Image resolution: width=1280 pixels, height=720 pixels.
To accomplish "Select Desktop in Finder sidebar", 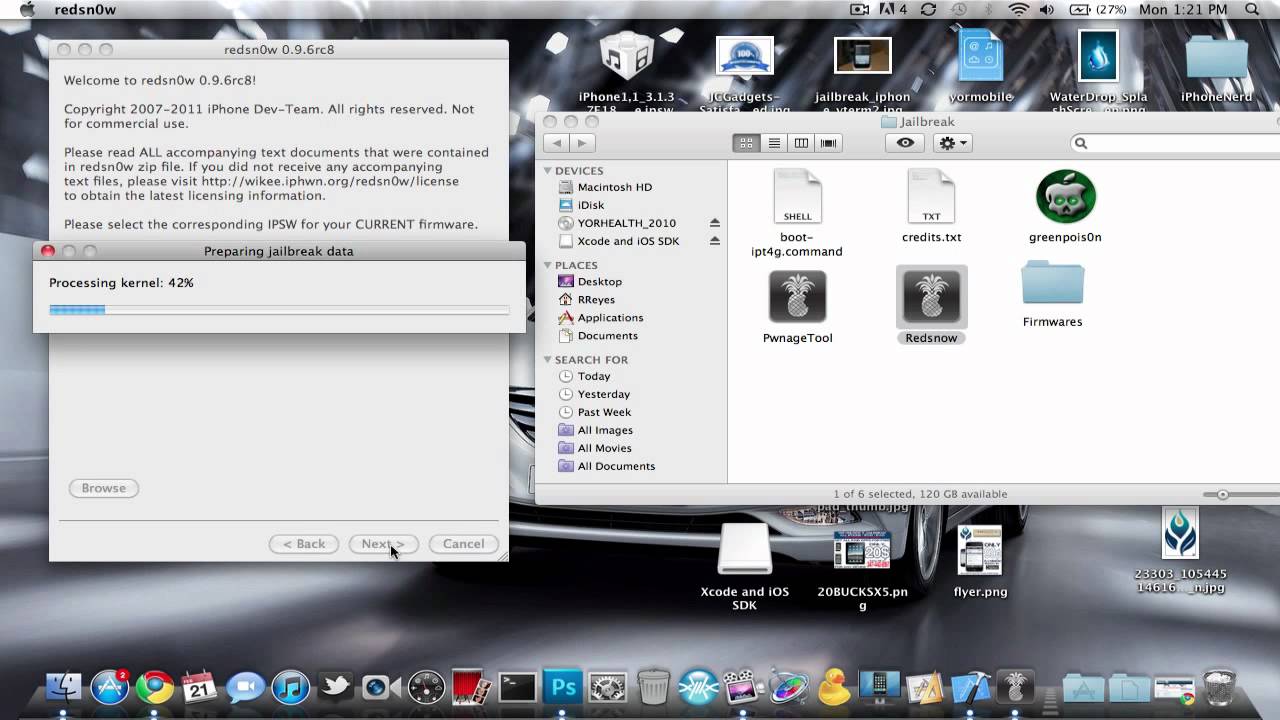I will tap(599, 282).
